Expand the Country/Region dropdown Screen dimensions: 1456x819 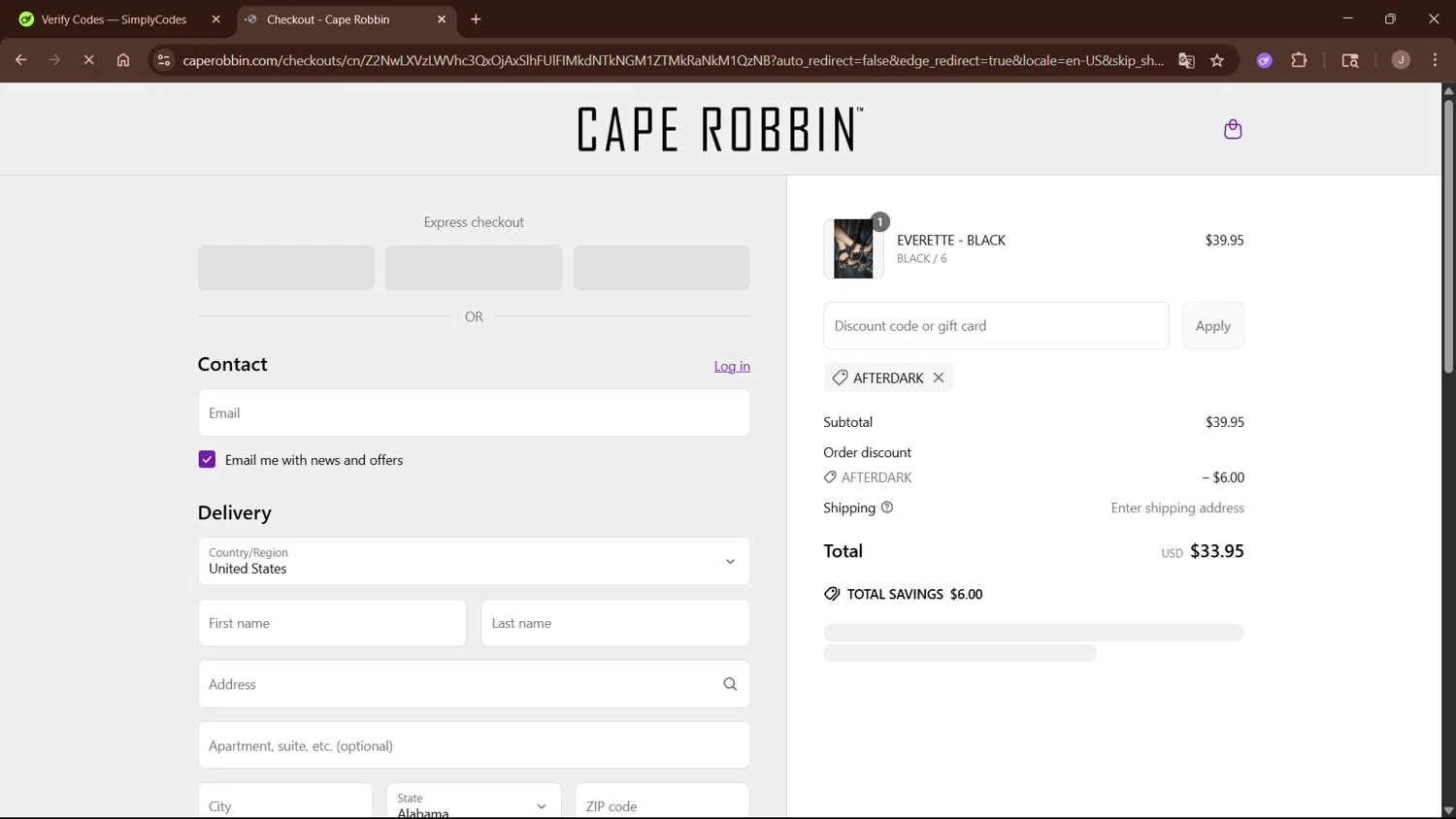tap(474, 561)
